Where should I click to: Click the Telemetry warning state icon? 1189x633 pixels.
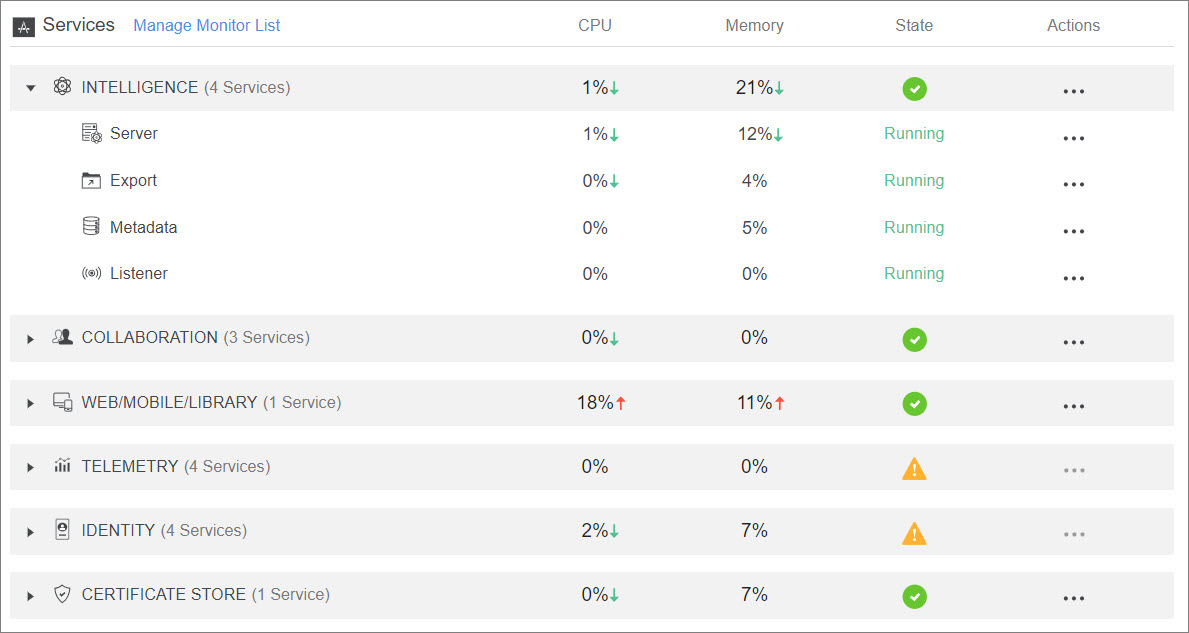tap(914, 468)
